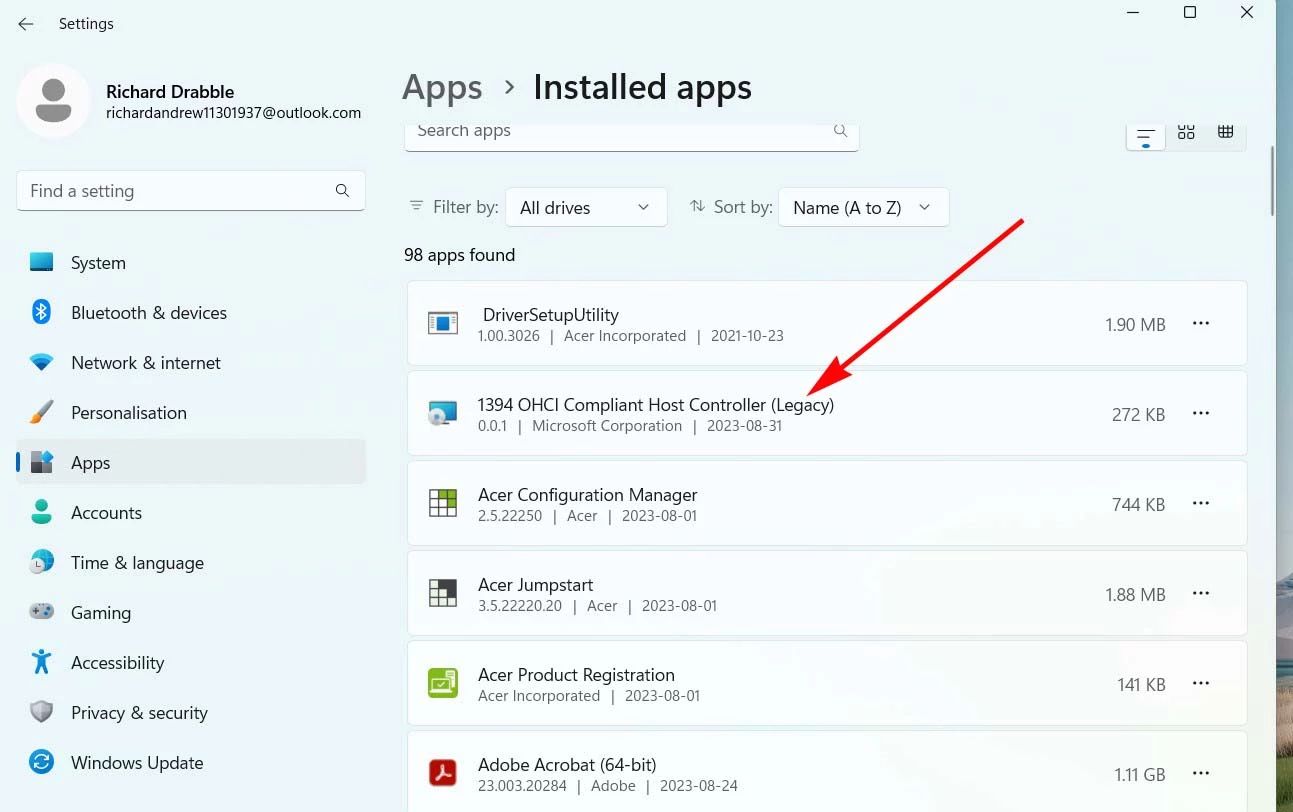Open Windows Update settings

coord(191,763)
